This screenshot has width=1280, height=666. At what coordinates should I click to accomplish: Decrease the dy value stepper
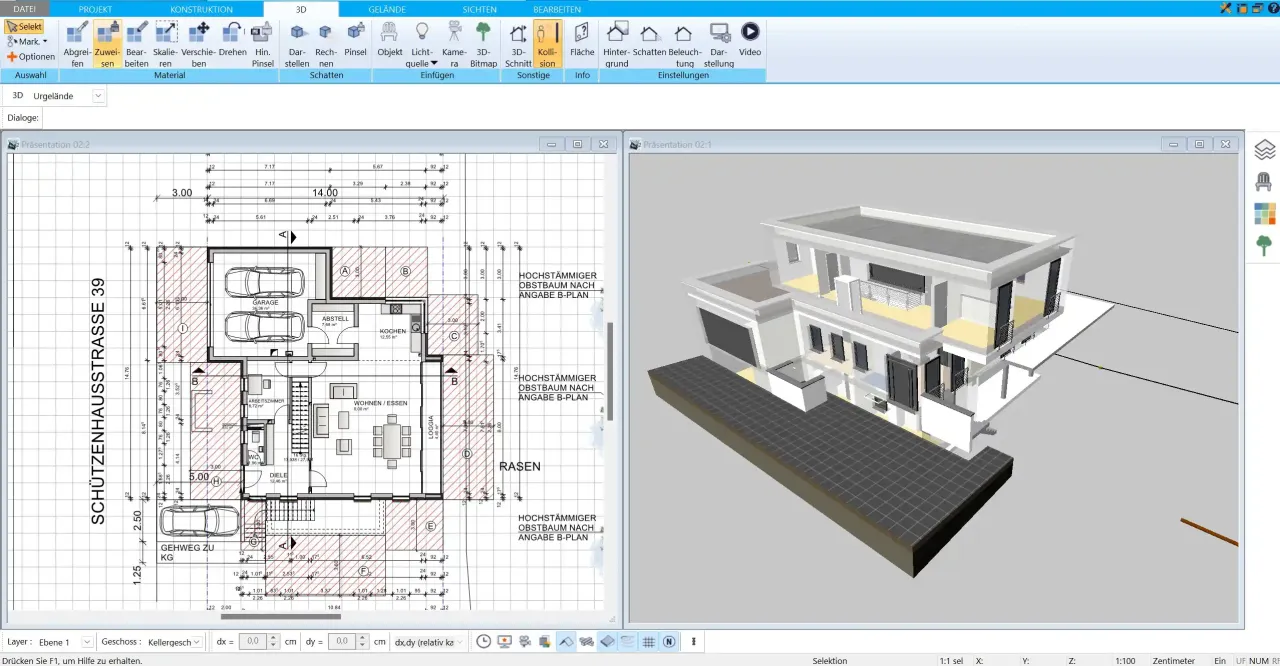point(362,646)
